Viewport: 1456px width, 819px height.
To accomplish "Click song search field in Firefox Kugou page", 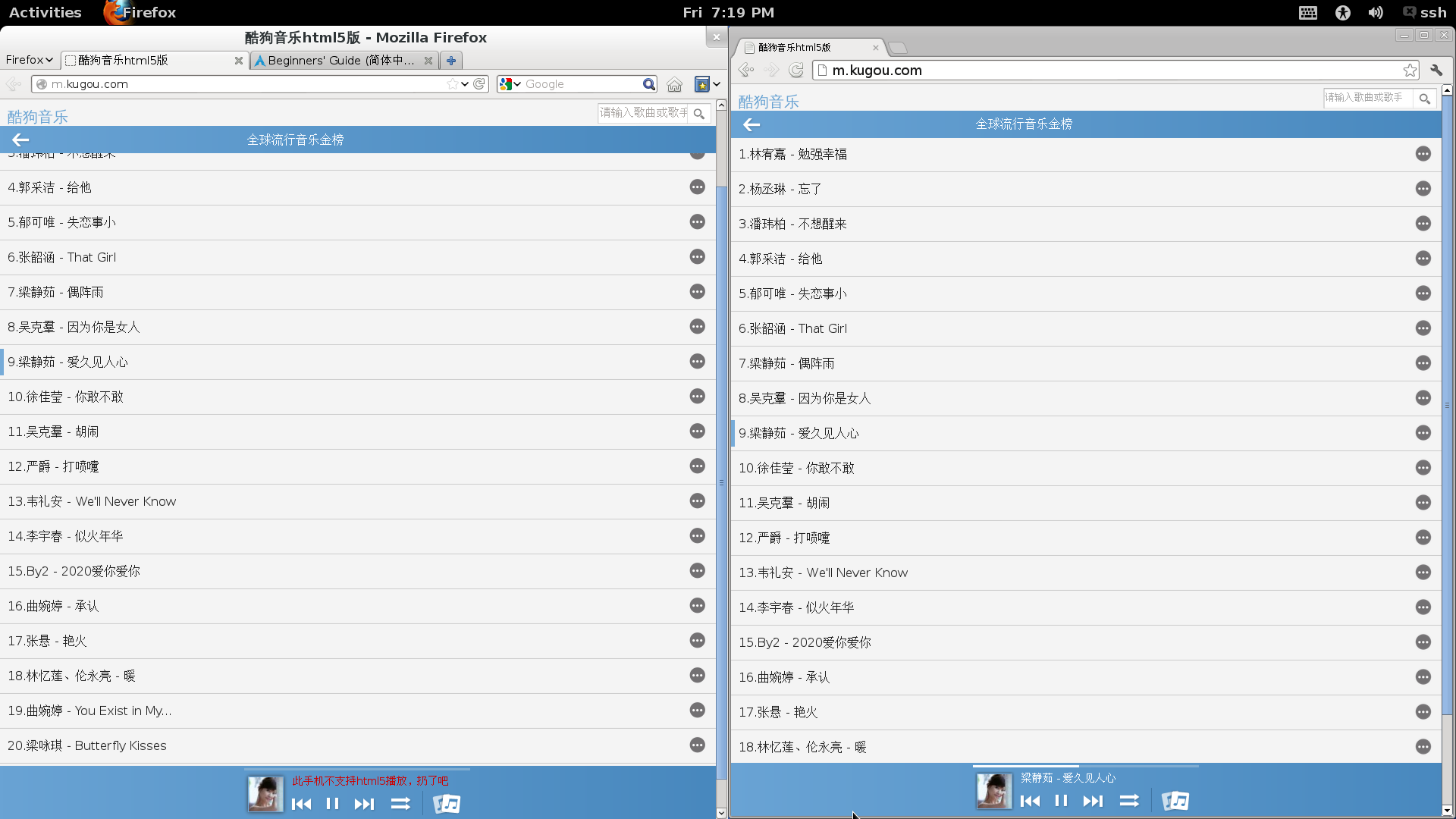I will point(643,113).
